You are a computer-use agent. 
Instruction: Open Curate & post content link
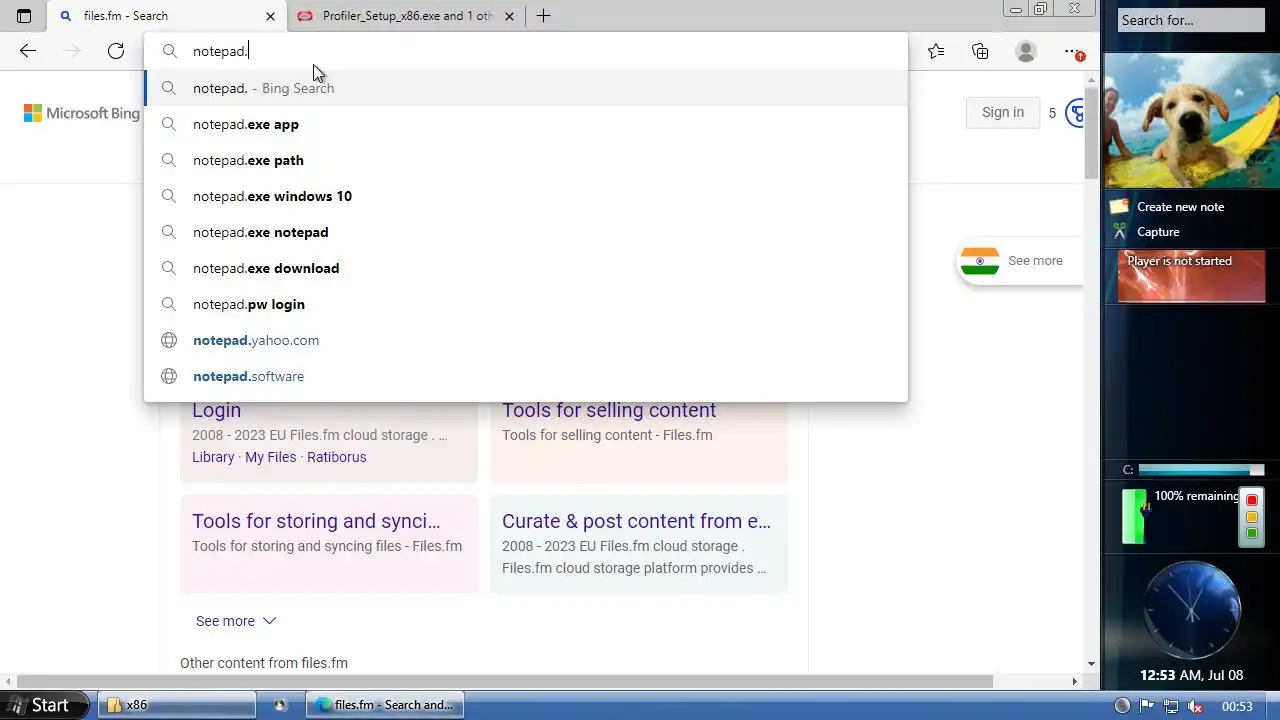[636, 521]
